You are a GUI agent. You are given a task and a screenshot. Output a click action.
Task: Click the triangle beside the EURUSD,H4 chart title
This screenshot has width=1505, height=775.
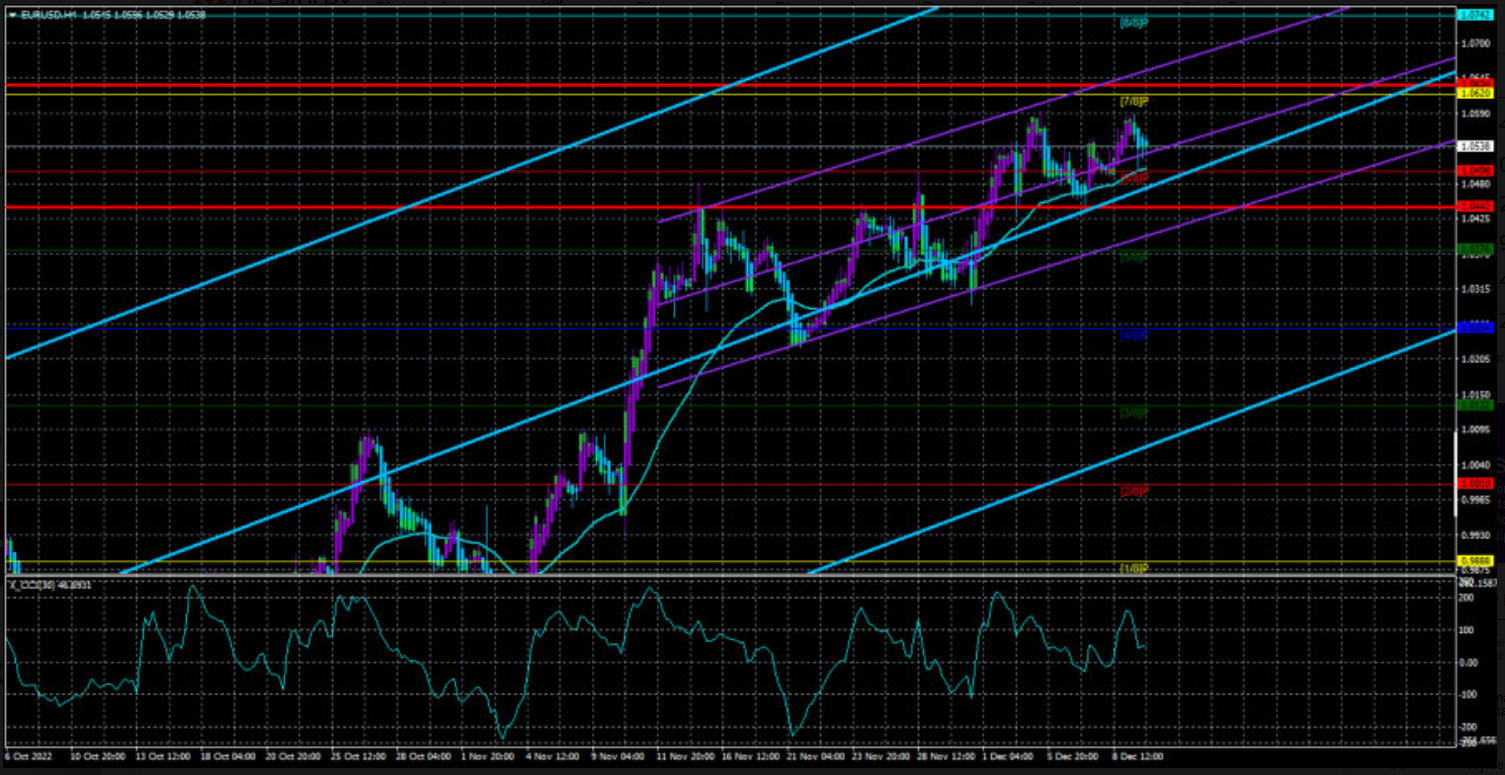click(11, 15)
